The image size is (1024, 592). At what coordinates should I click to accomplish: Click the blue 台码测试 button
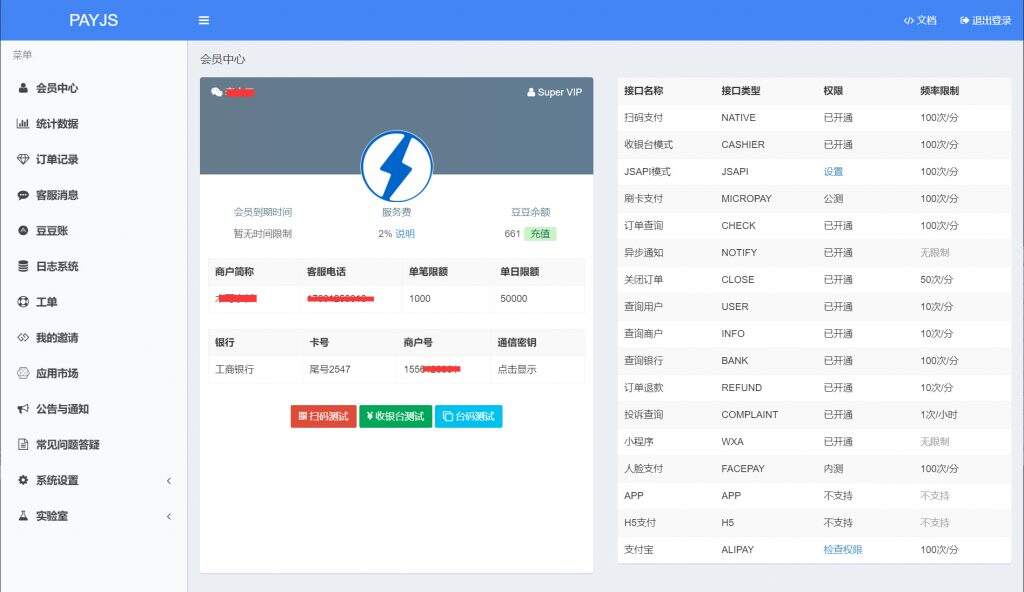468,416
